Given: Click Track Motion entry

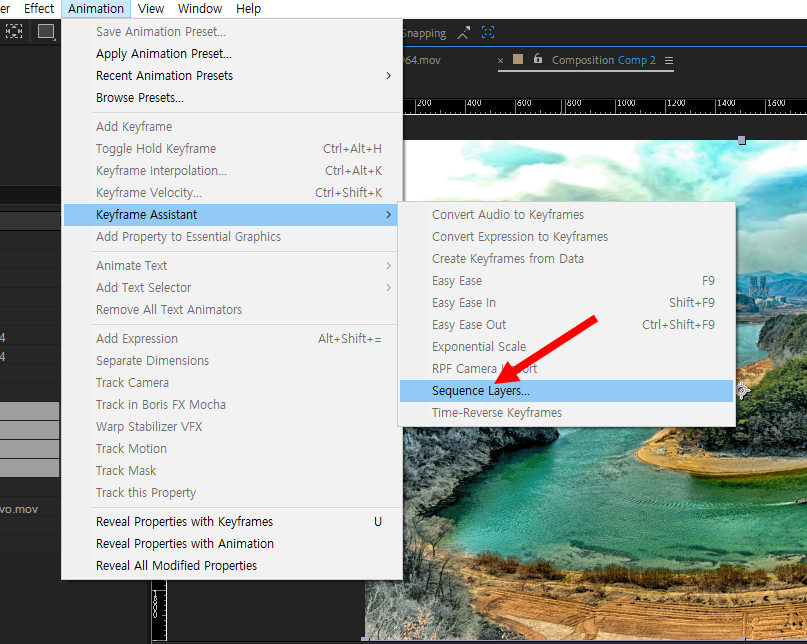Looking at the screenshot, I should tap(232, 449).
